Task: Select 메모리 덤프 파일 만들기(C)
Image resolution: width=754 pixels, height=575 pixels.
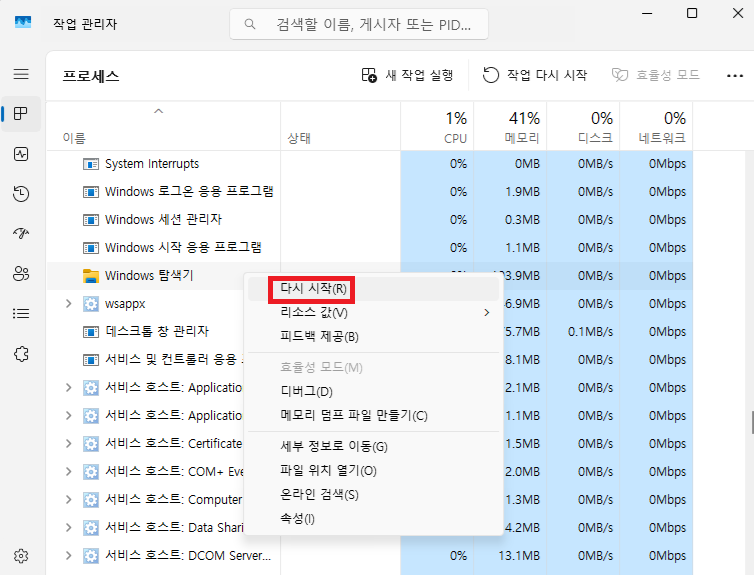Action: point(374,415)
